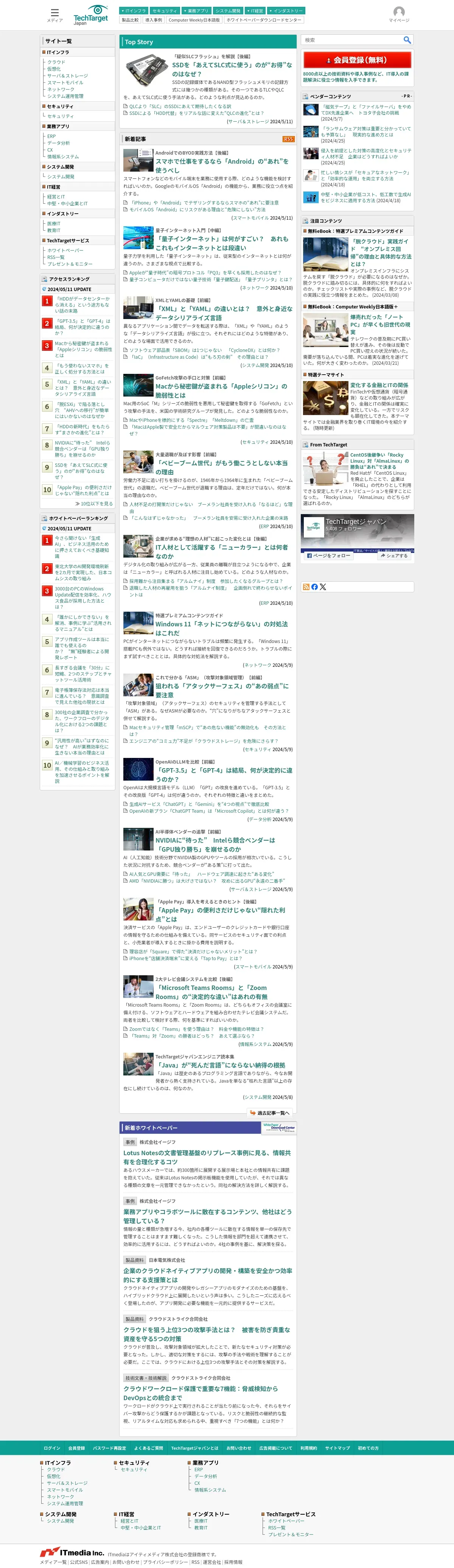Click 仮想化 in サイト一覧 sidebar

[54, 69]
